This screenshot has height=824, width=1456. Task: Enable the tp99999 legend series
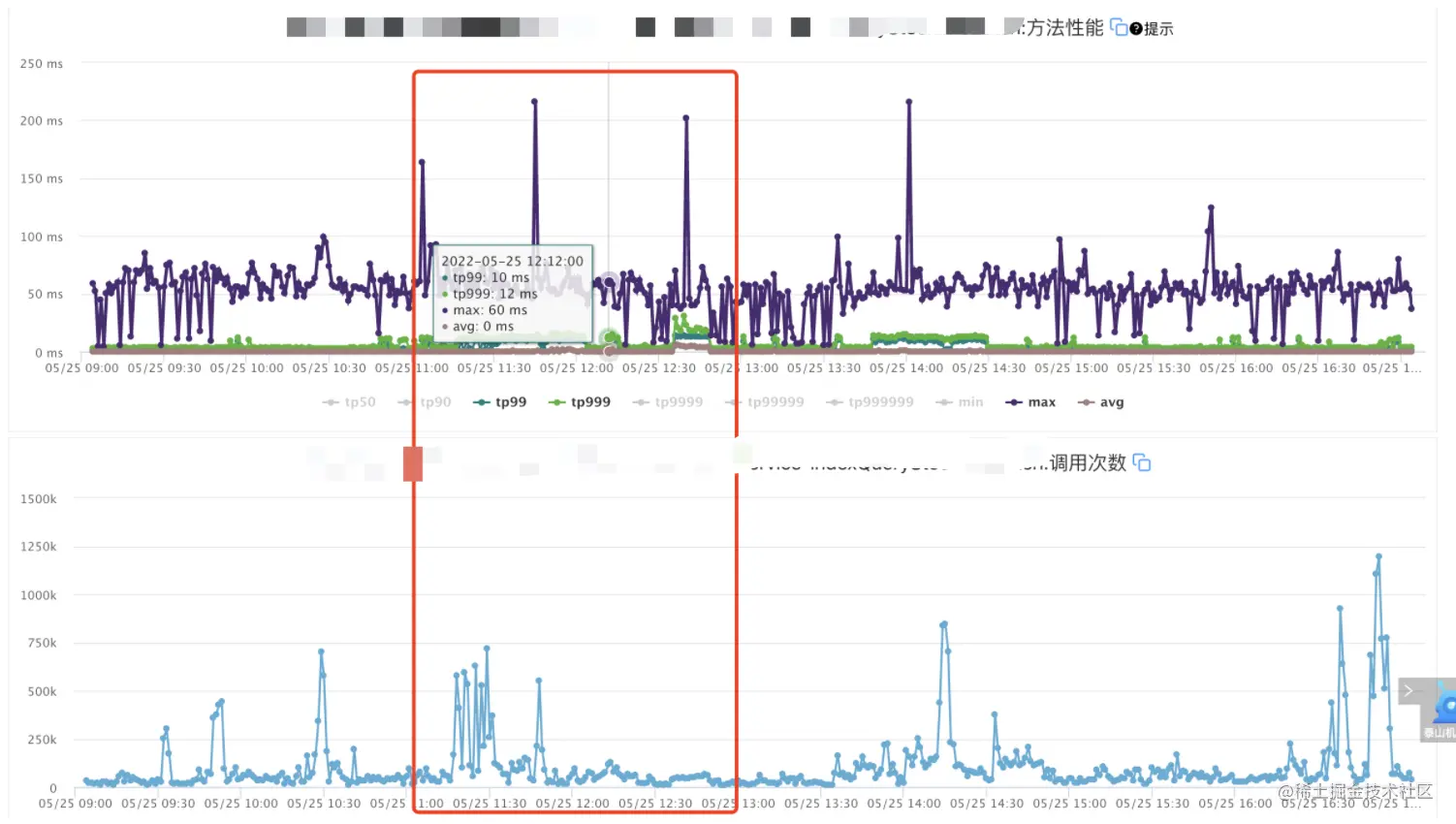765,401
